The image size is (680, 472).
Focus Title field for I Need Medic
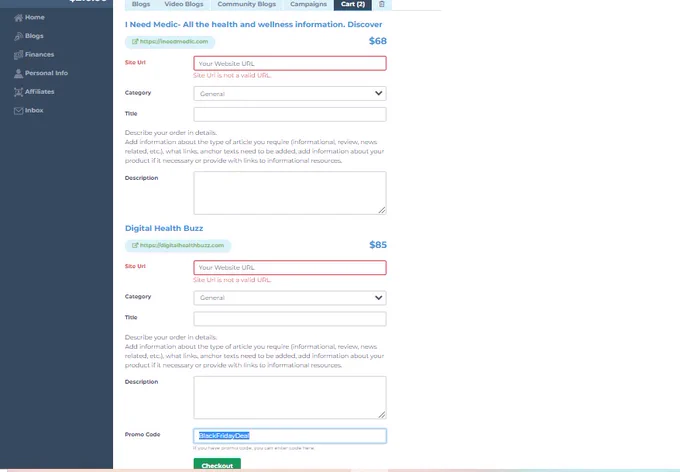pos(290,115)
